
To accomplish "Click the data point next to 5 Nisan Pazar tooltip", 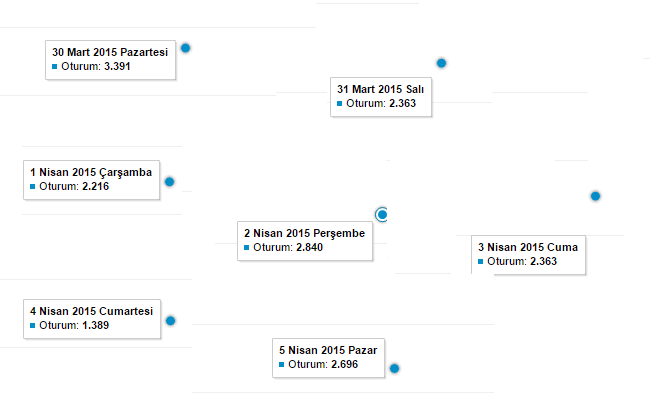I will point(394,368).
